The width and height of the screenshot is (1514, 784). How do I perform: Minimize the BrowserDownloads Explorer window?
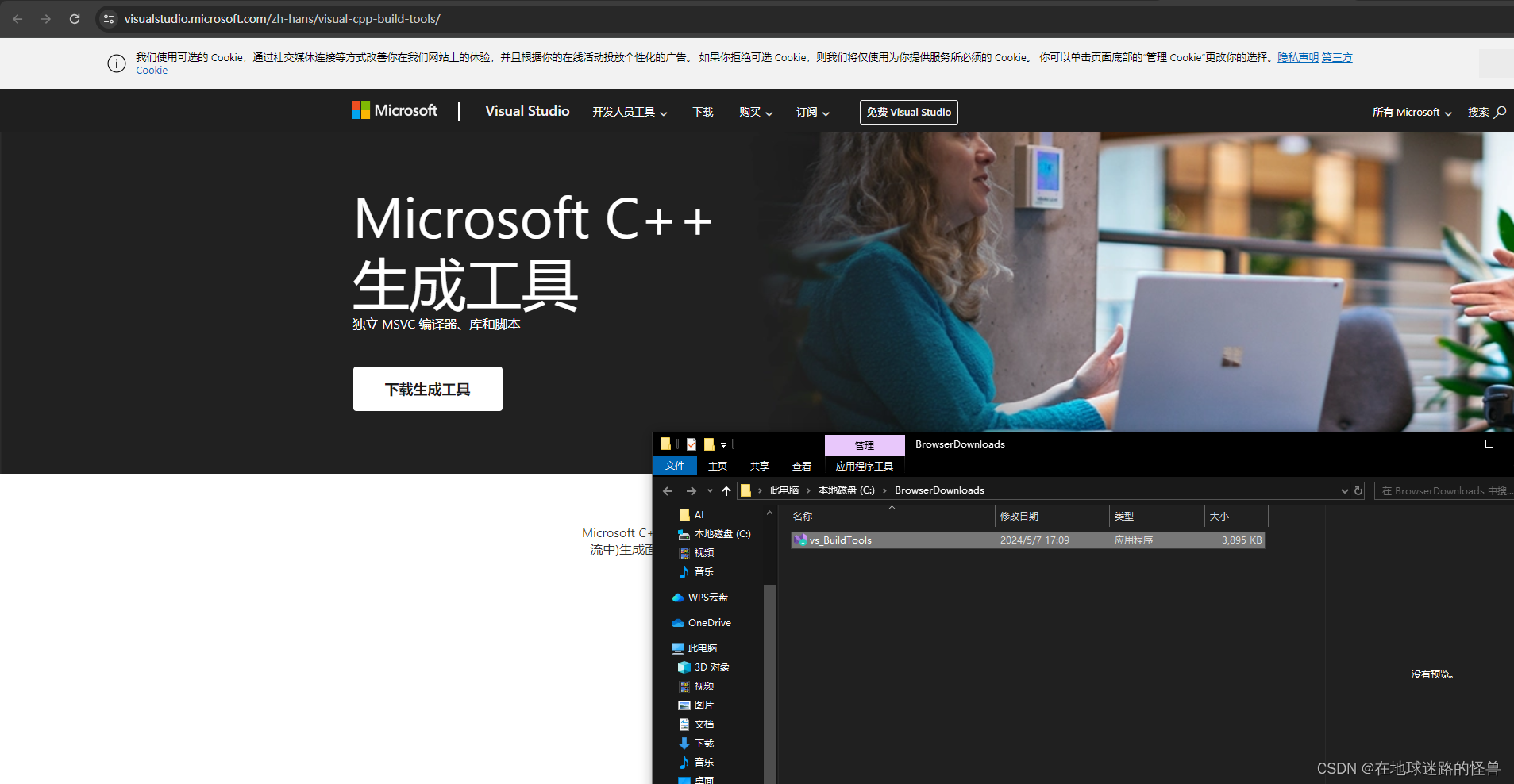(x=1454, y=444)
